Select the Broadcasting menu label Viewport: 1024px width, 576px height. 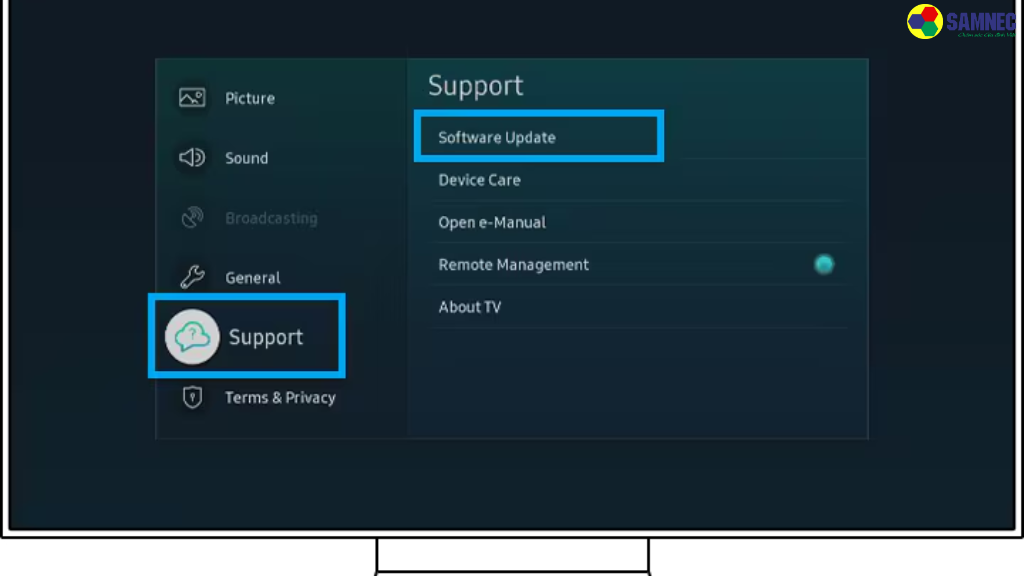click(x=271, y=218)
